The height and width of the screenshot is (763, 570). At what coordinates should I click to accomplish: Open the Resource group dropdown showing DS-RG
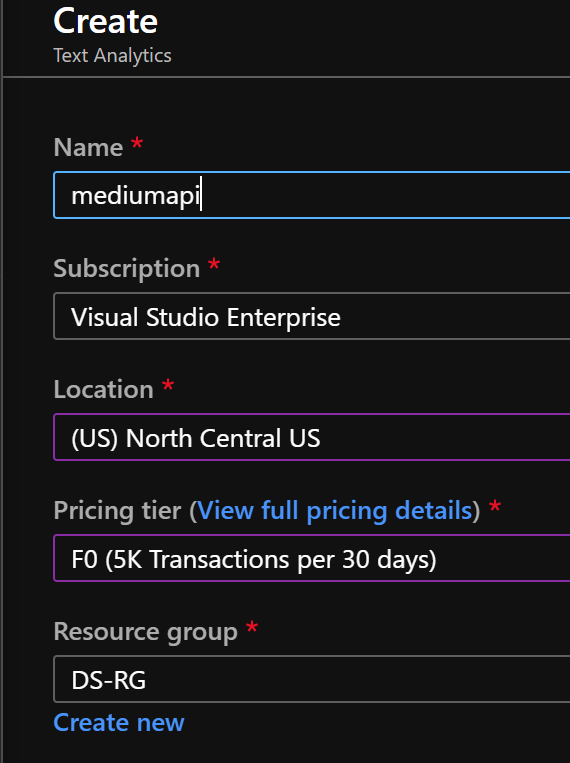click(312, 679)
